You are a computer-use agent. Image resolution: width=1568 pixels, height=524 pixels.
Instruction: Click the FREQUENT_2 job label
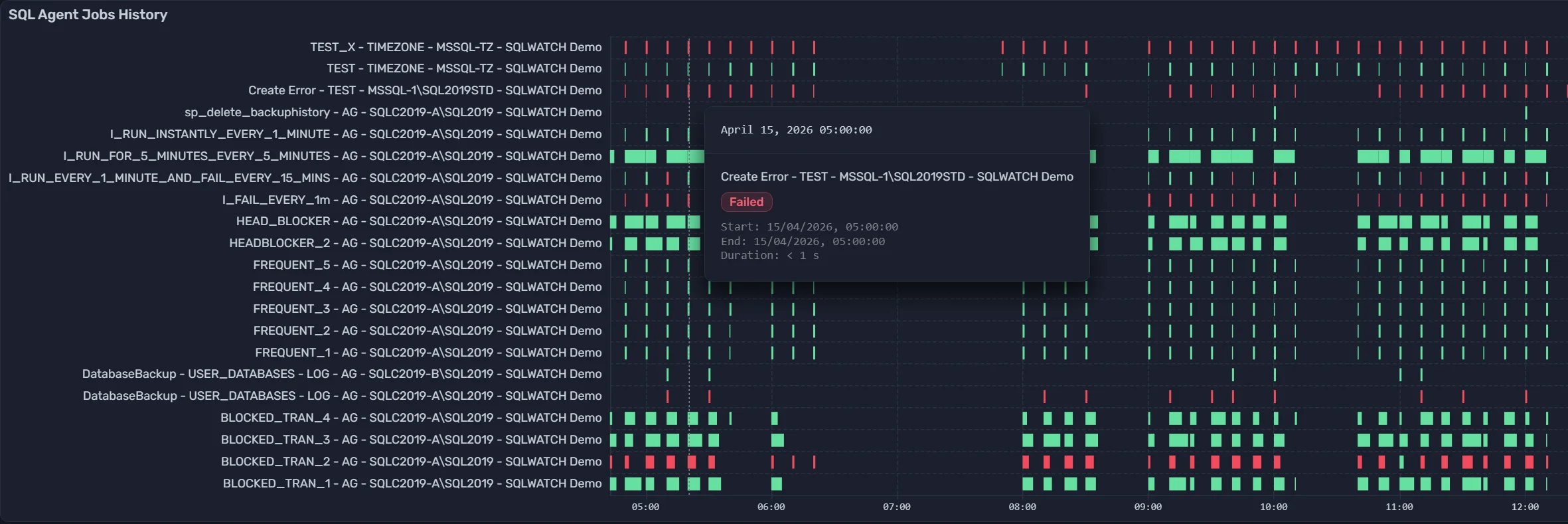click(x=428, y=331)
